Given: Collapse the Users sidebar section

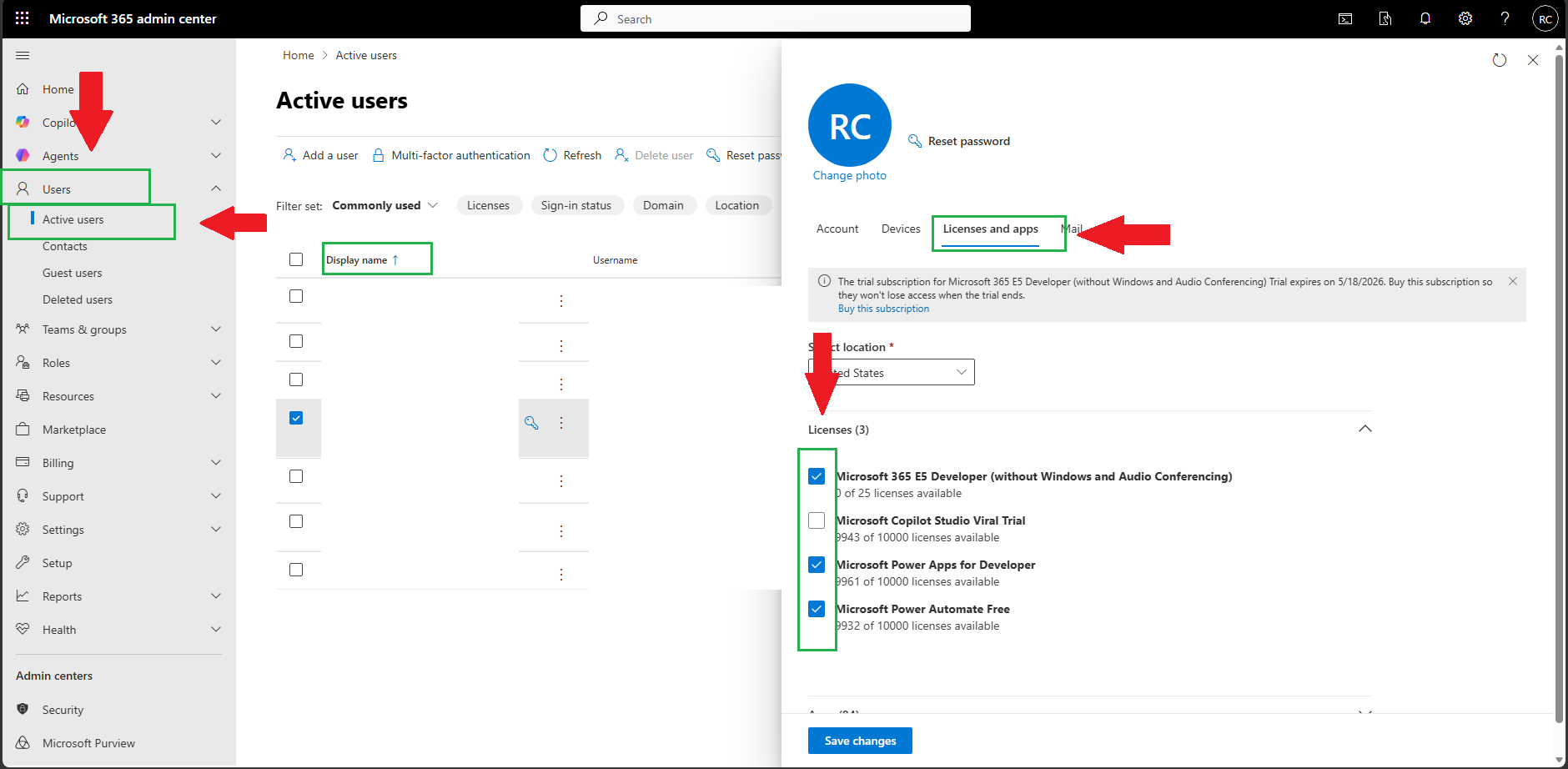Looking at the screenshot, I should pos(216,188).
